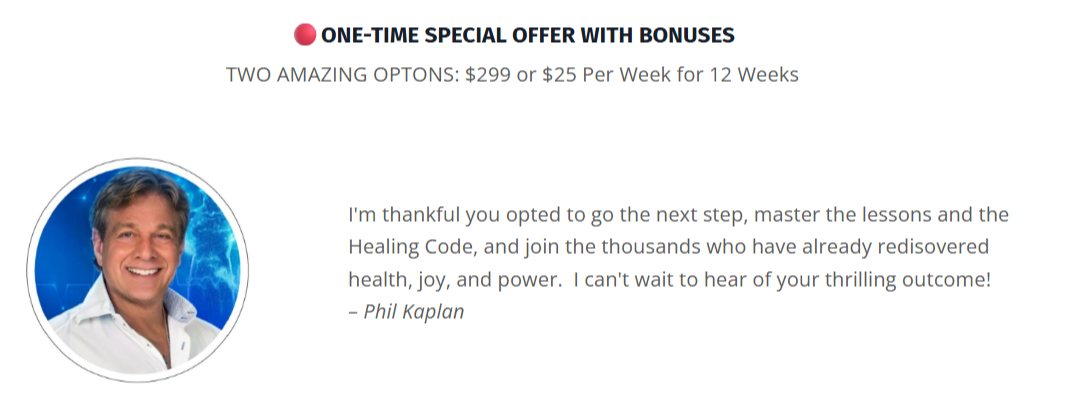Screen dimensions: 1084x407
Task: Click the word BONUSES in the heading
Action: (686, 35)
